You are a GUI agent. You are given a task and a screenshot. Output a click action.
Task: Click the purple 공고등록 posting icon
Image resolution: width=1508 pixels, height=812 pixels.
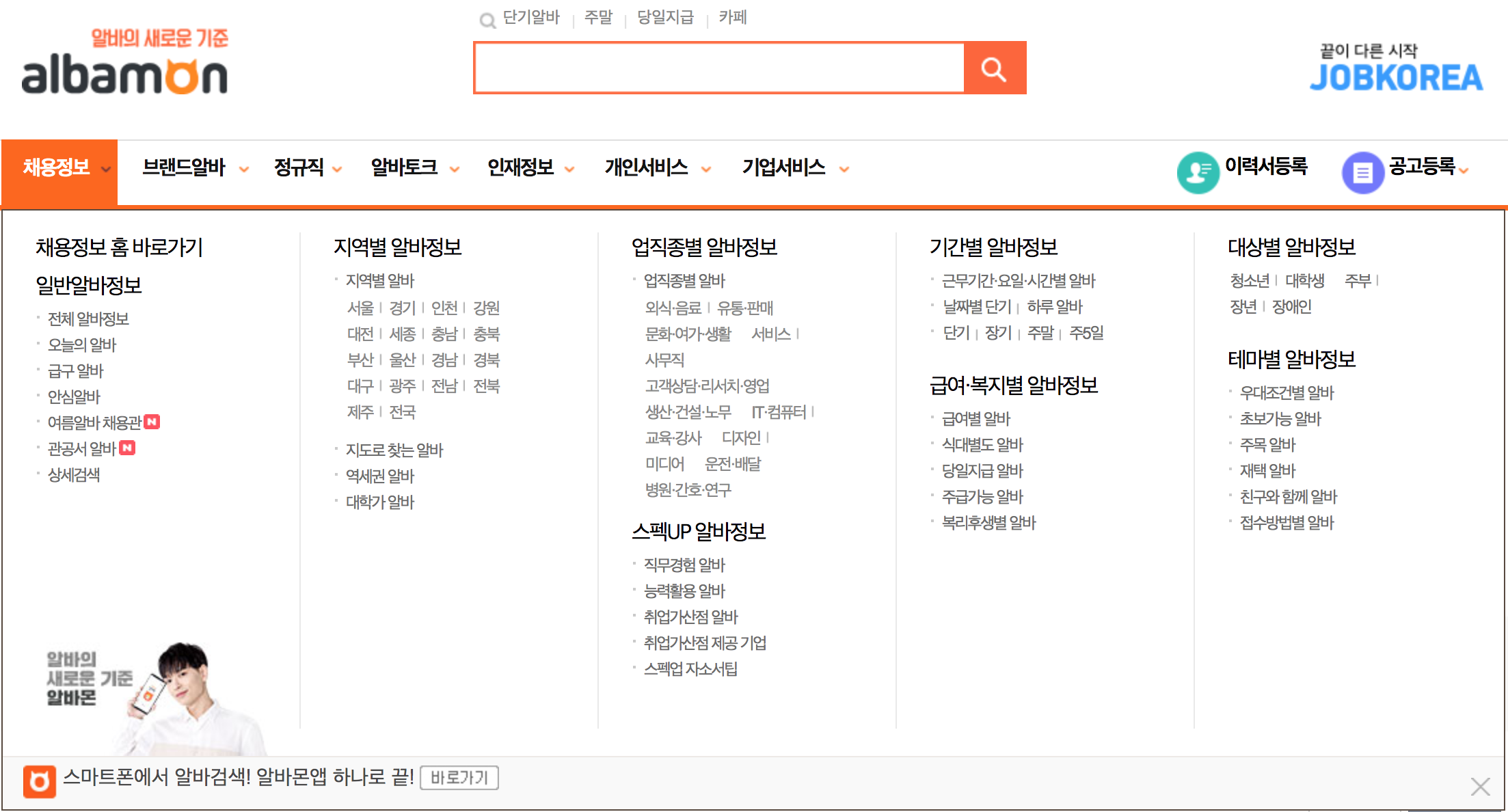1362,172
